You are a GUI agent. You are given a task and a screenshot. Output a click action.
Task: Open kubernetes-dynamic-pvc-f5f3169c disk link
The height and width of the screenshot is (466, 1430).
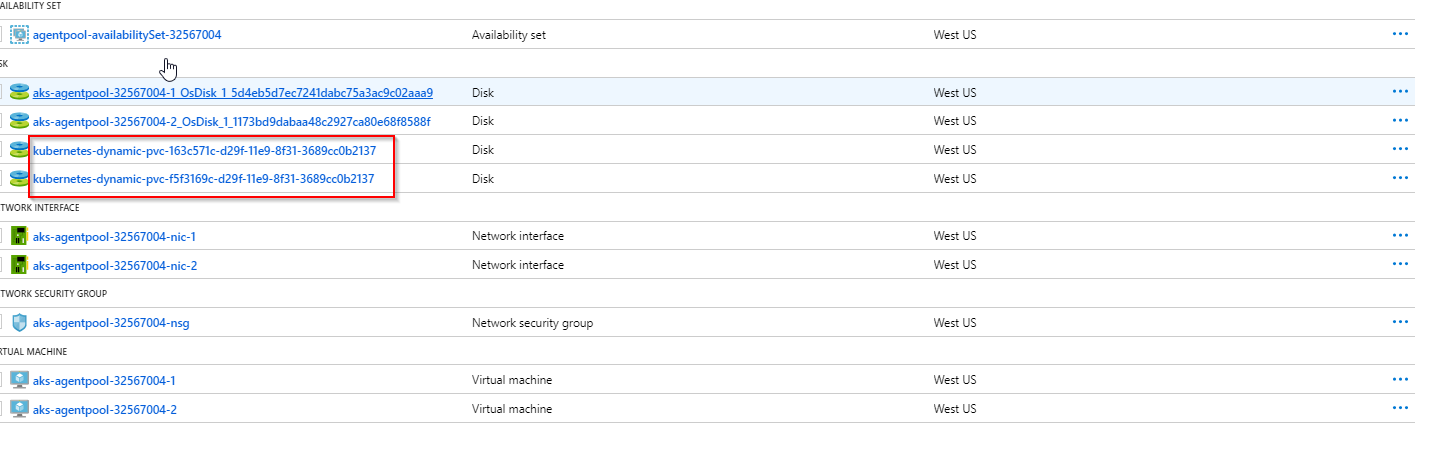(204, 179)
